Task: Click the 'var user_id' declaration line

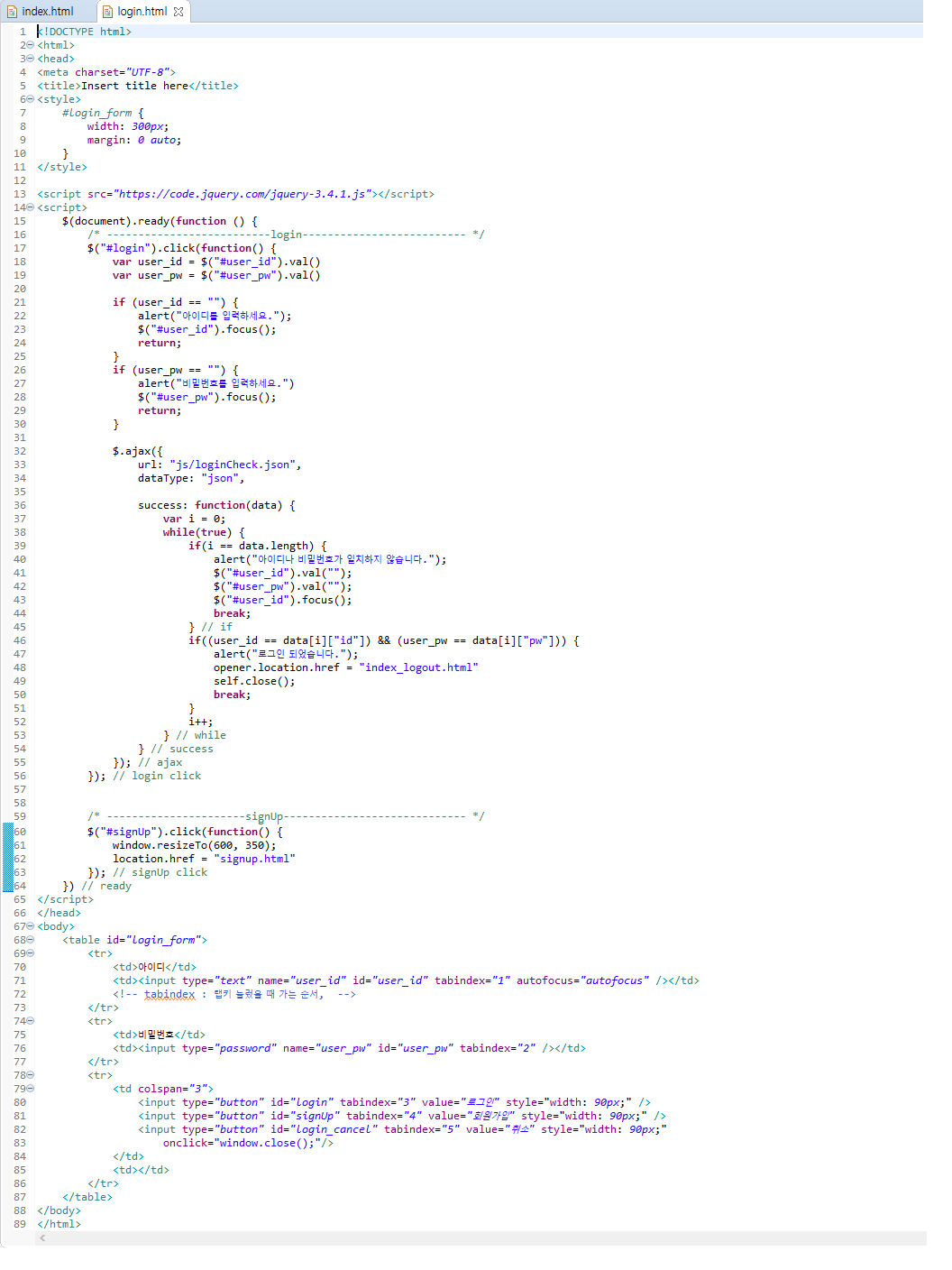Action: (x=216, y=262)
